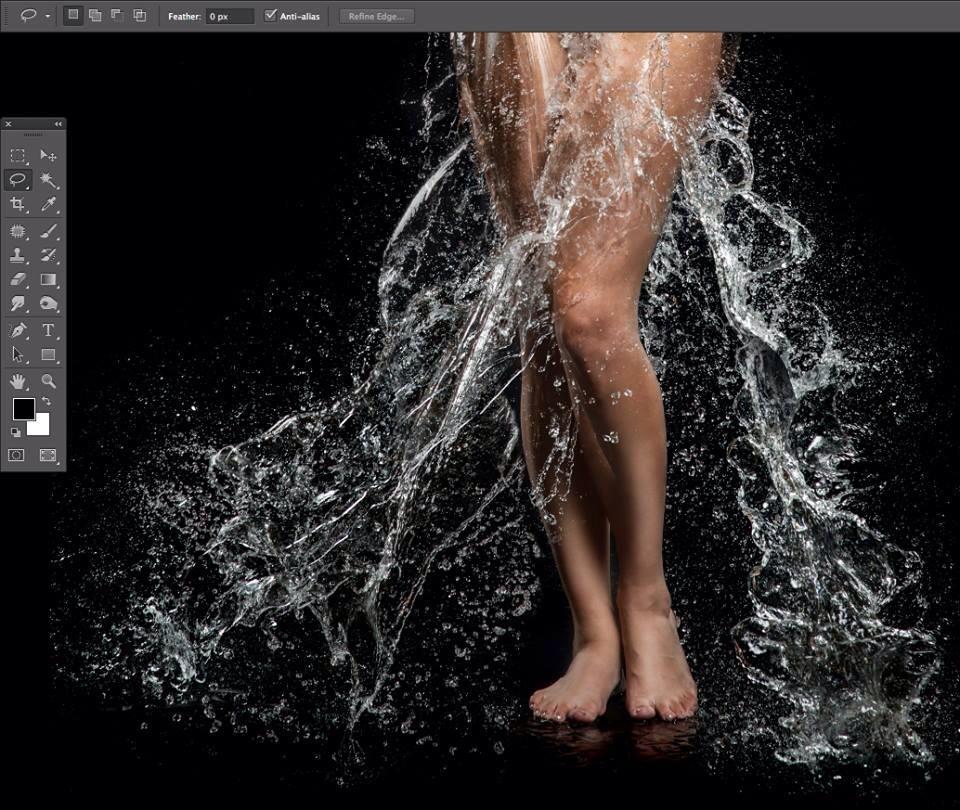Viewport: 960px width, 810px height.
Task: Open the black foreground color swatch
Action: click(22, 409)
